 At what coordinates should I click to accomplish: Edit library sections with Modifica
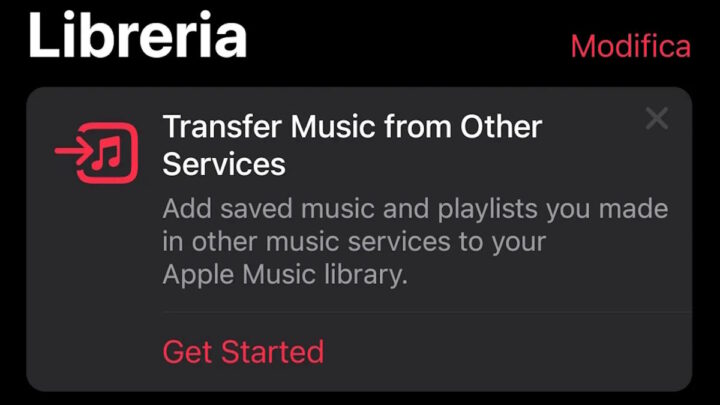coord(630,46)
